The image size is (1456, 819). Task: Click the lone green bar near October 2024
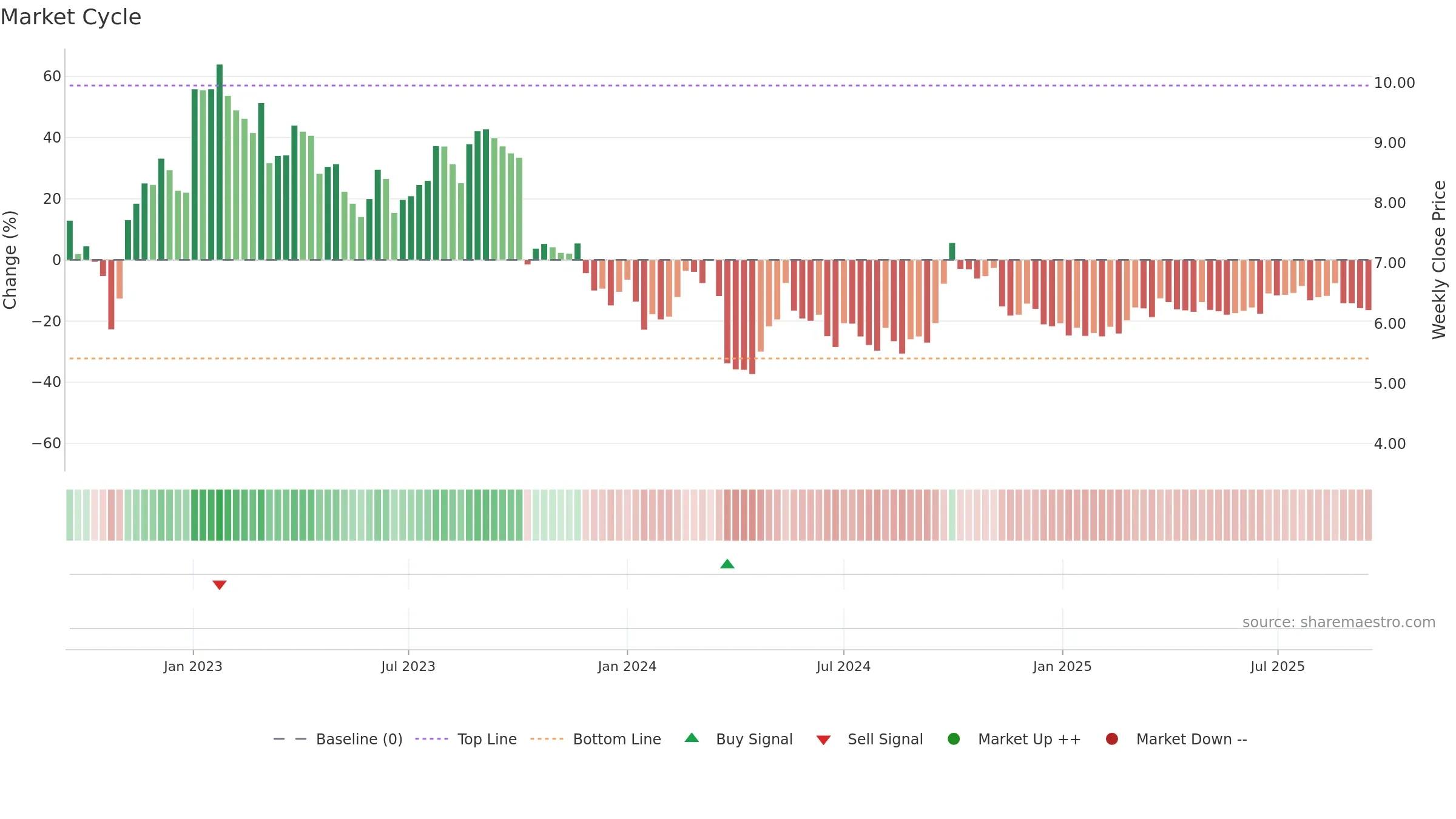point(952,251)
